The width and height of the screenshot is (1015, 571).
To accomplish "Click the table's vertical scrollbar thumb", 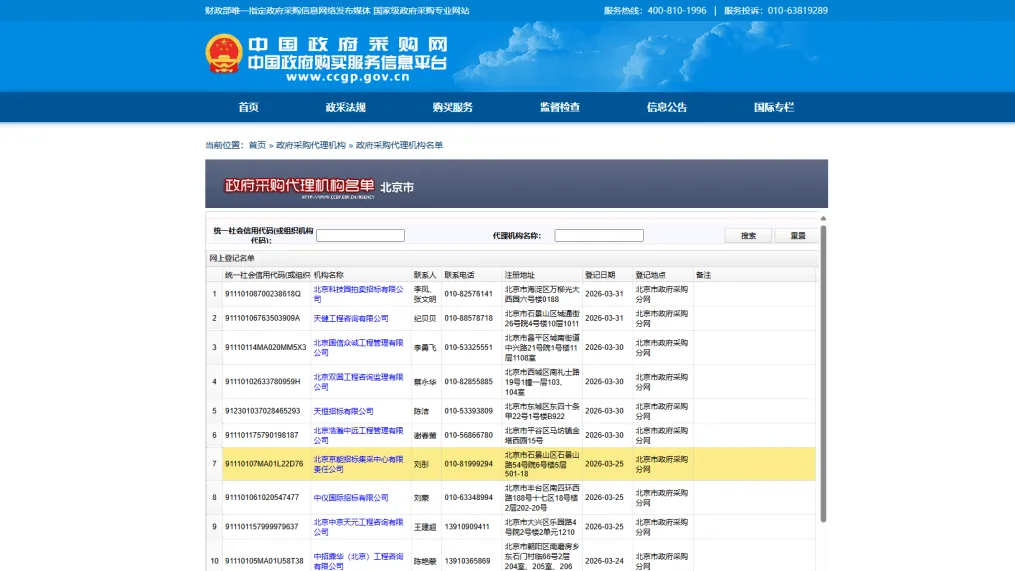I will [x=823, y=373].
